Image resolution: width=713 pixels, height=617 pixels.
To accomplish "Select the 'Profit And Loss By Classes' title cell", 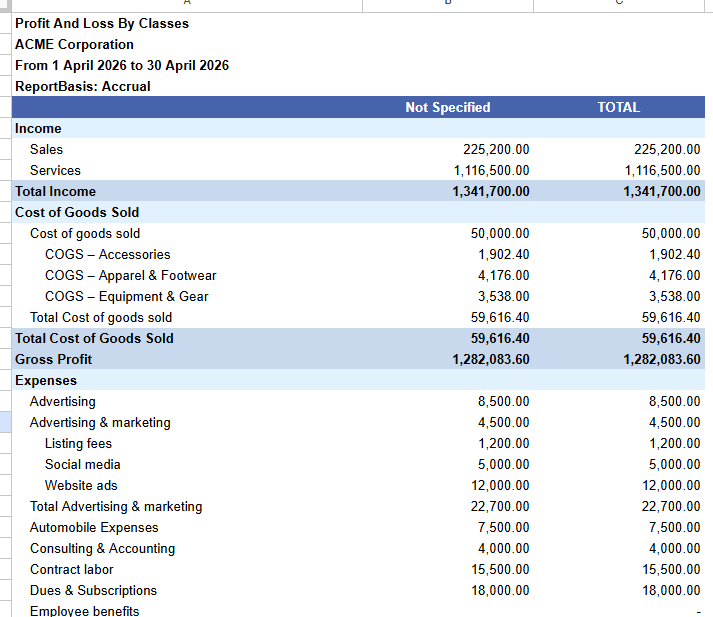I will [x=187, y=23].
